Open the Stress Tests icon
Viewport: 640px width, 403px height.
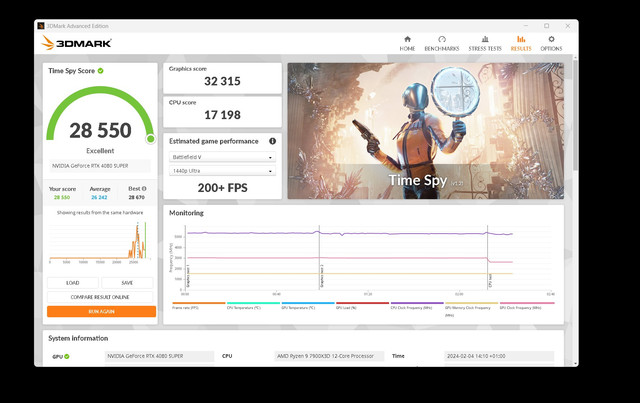(x=485, y=39)
